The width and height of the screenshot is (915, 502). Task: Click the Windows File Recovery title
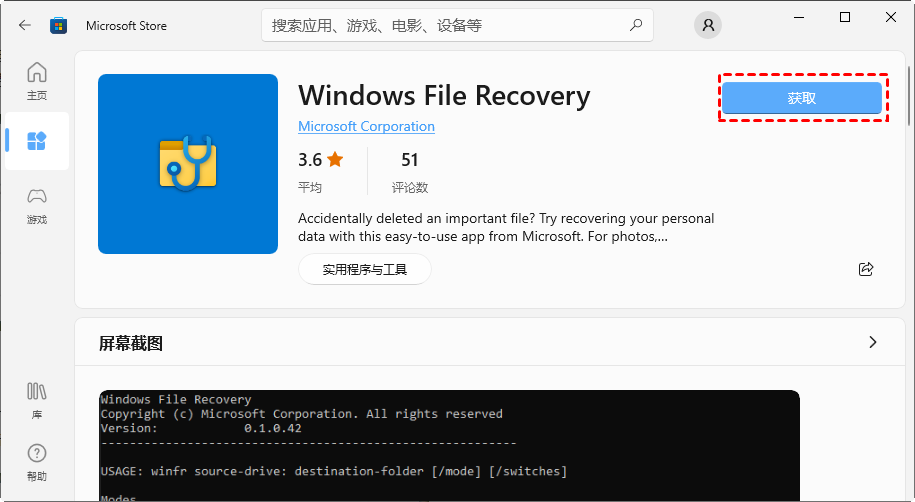click(x=444, y=96)
